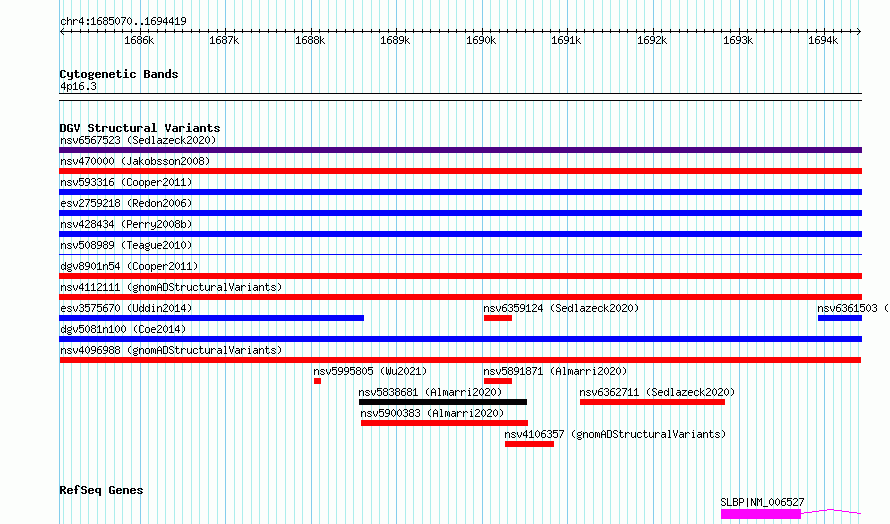The height and width of the screenshot is (524, 890).
Task: Click the 1692k ruler tick label
Action: point(652,41)
